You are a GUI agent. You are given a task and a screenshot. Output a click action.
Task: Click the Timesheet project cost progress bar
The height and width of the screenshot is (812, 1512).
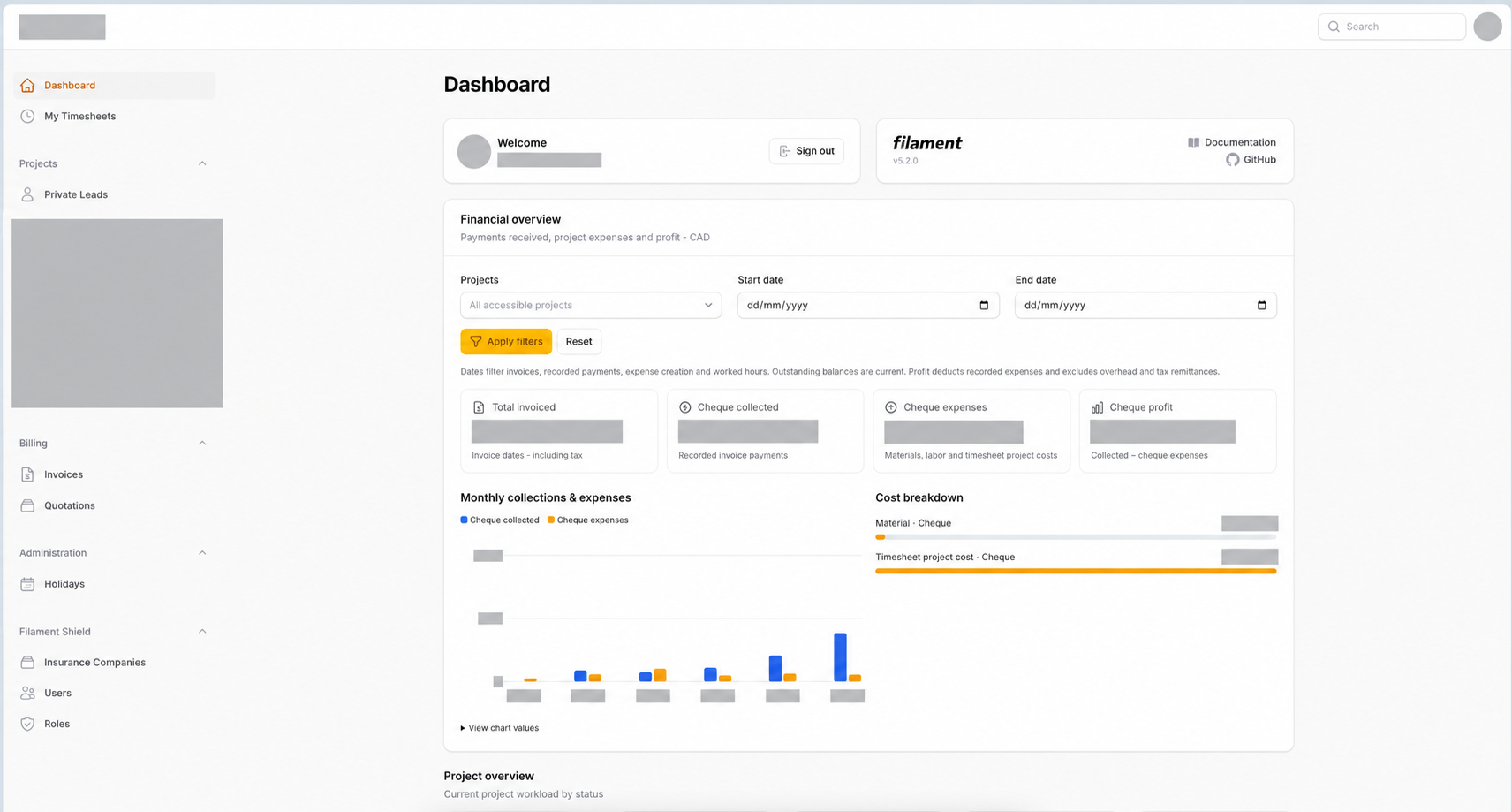coord(1076,572)
